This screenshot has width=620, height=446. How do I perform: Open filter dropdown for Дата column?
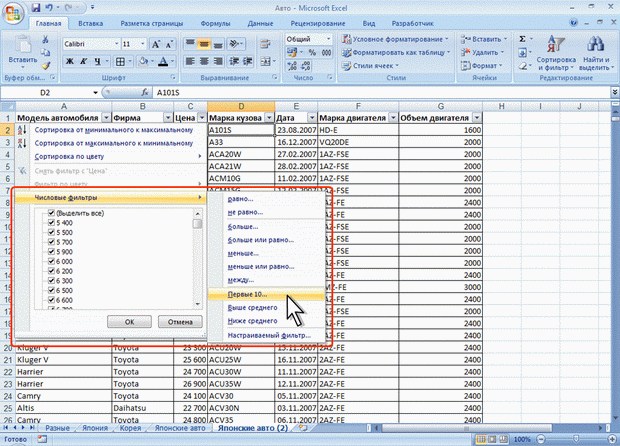pos(312,118)
